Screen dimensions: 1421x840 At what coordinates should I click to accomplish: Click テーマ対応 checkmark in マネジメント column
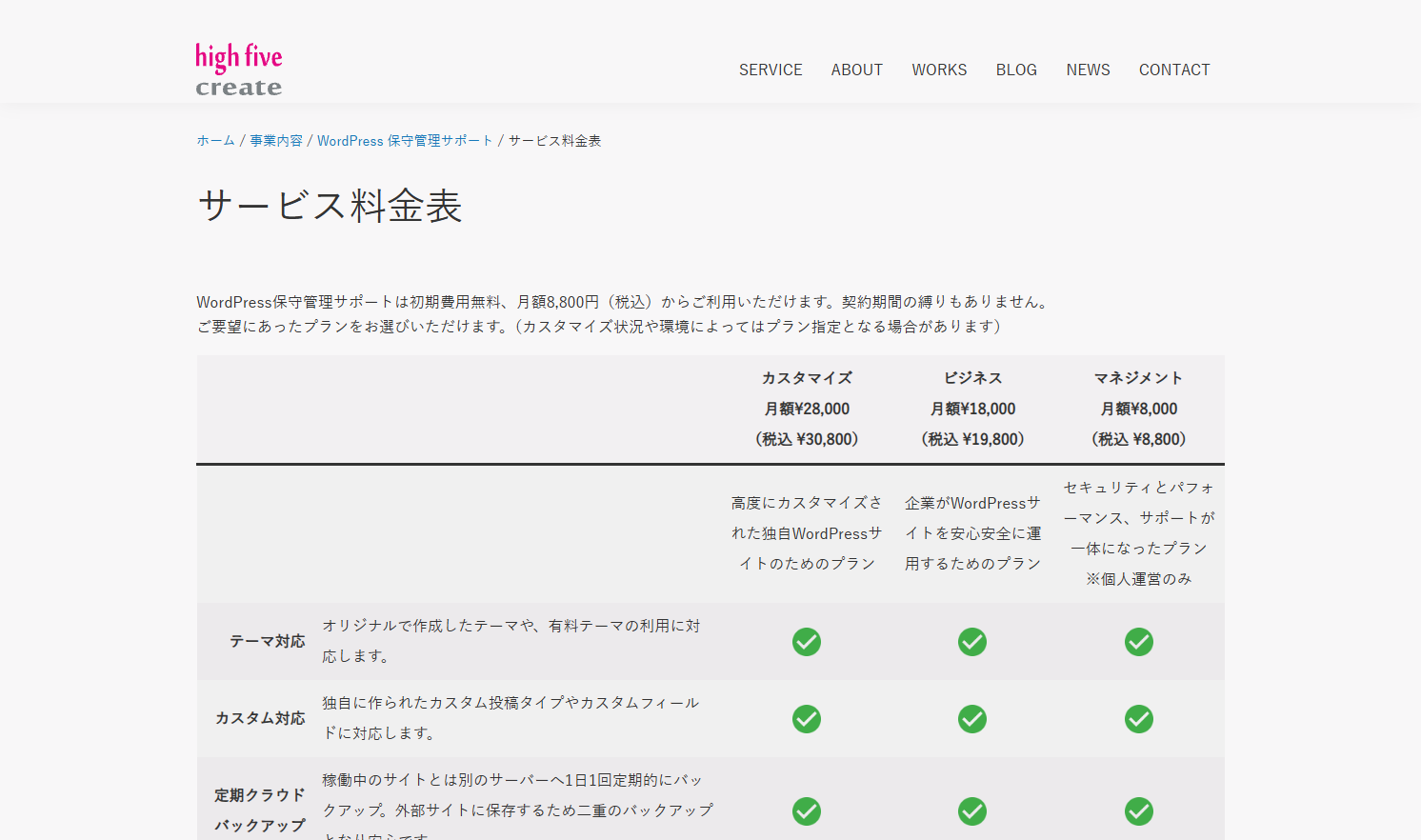(x=1138, y=642)
